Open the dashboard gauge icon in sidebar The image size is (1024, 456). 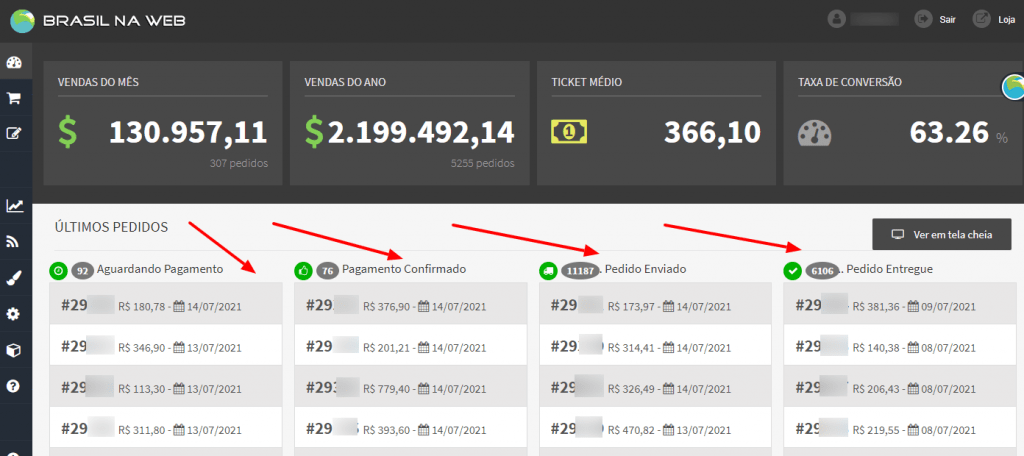tap(15, 63)
